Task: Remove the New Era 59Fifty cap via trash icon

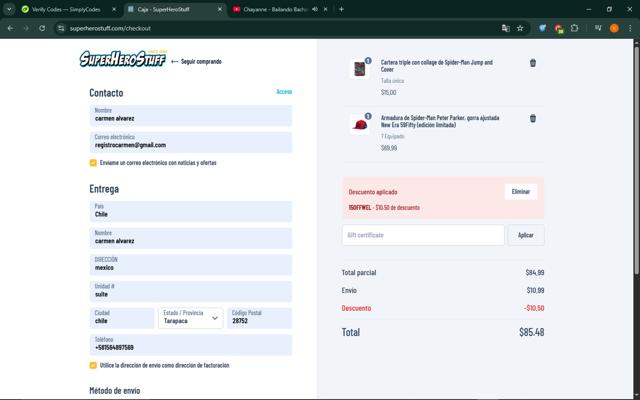Action: click(x=533, y=118)
